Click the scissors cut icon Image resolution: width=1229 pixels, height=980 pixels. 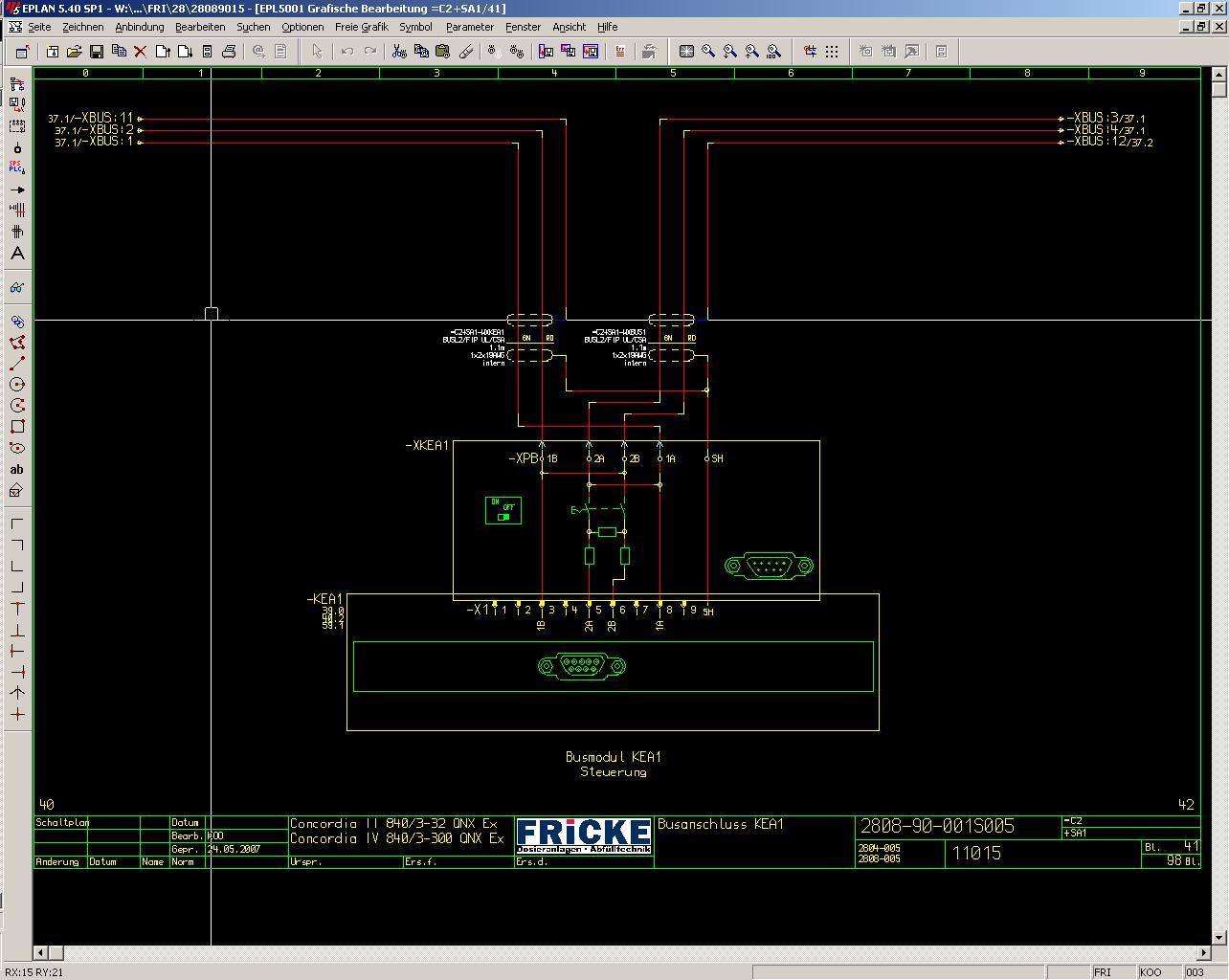pyautogui.click(x=400, y=52)
